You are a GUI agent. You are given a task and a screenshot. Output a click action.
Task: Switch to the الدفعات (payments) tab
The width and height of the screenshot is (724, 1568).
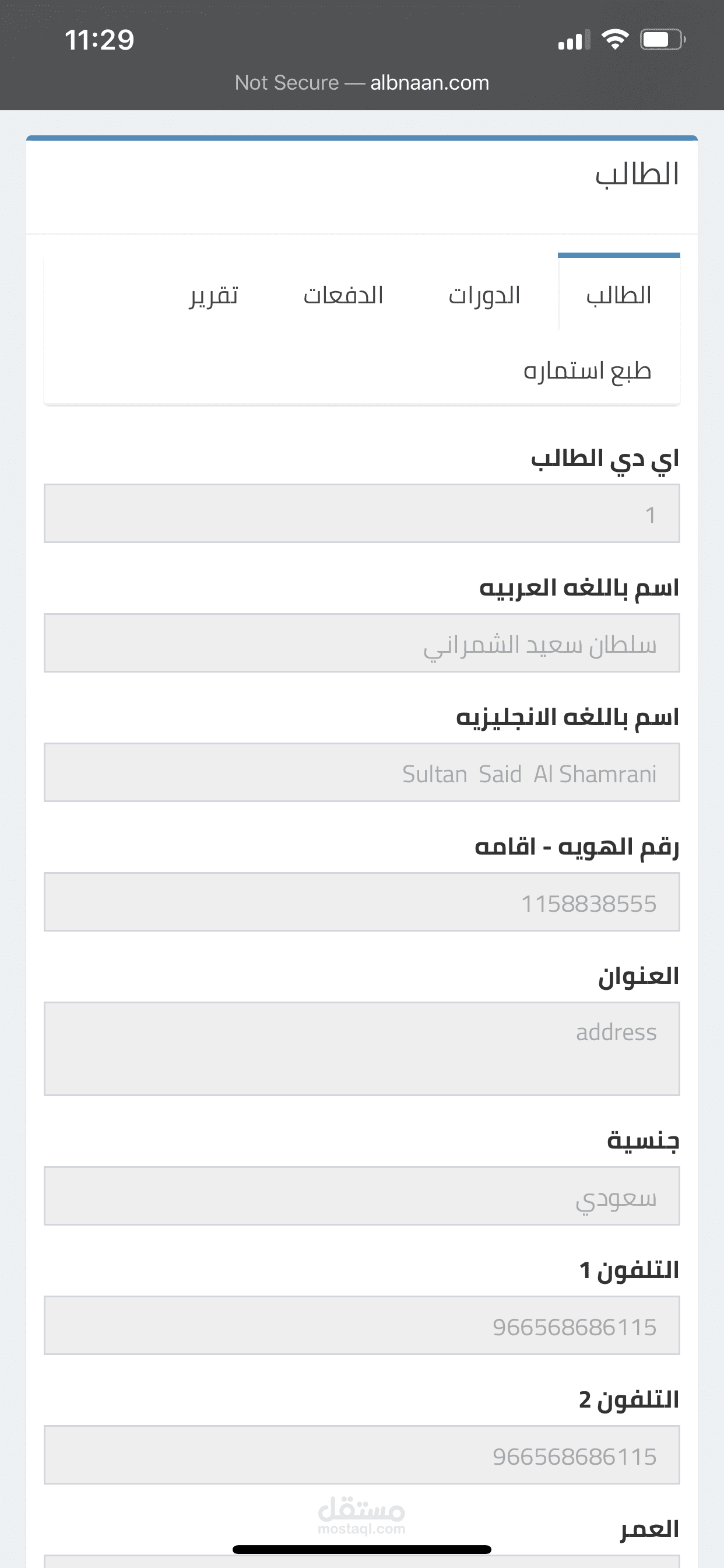(x=343, y=296)
